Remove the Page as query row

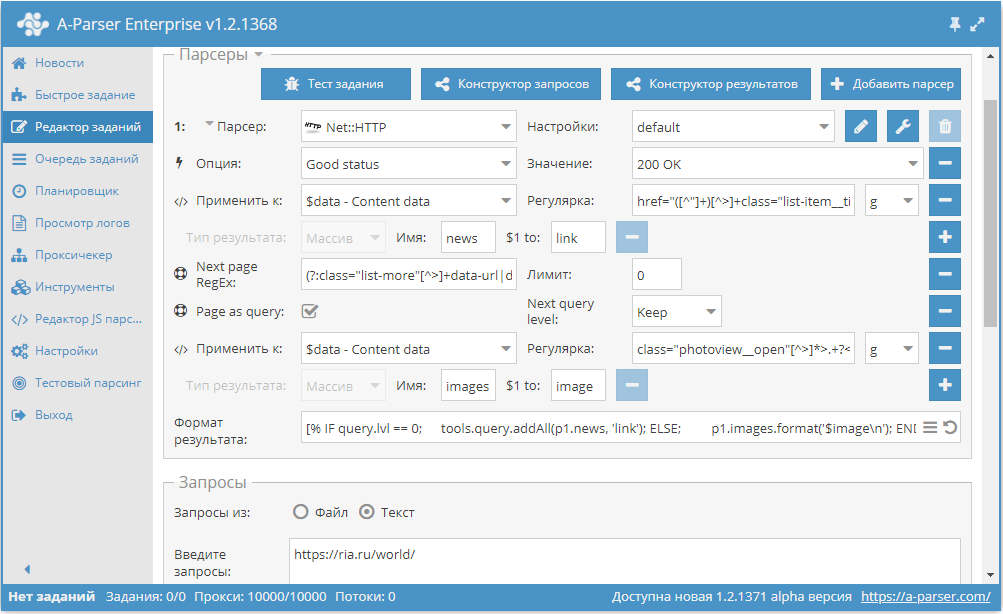click(x=945, y=311)
